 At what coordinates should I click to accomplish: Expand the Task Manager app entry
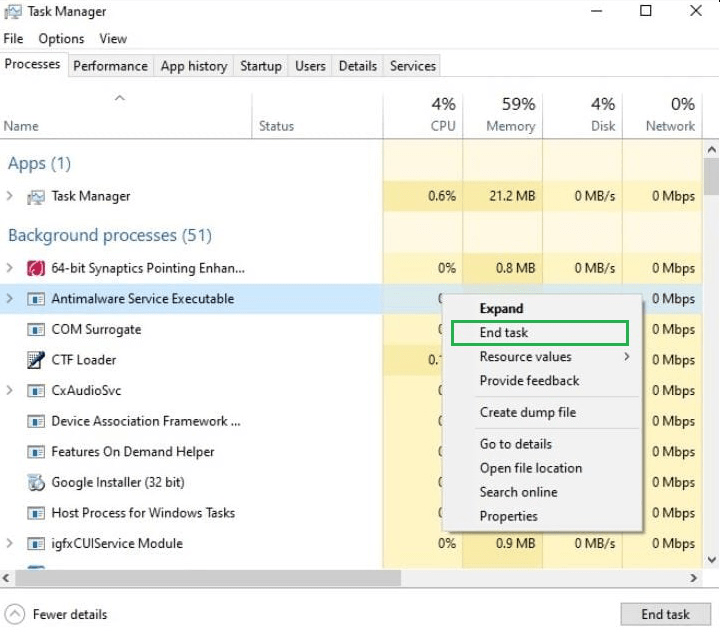click(10, 197)
